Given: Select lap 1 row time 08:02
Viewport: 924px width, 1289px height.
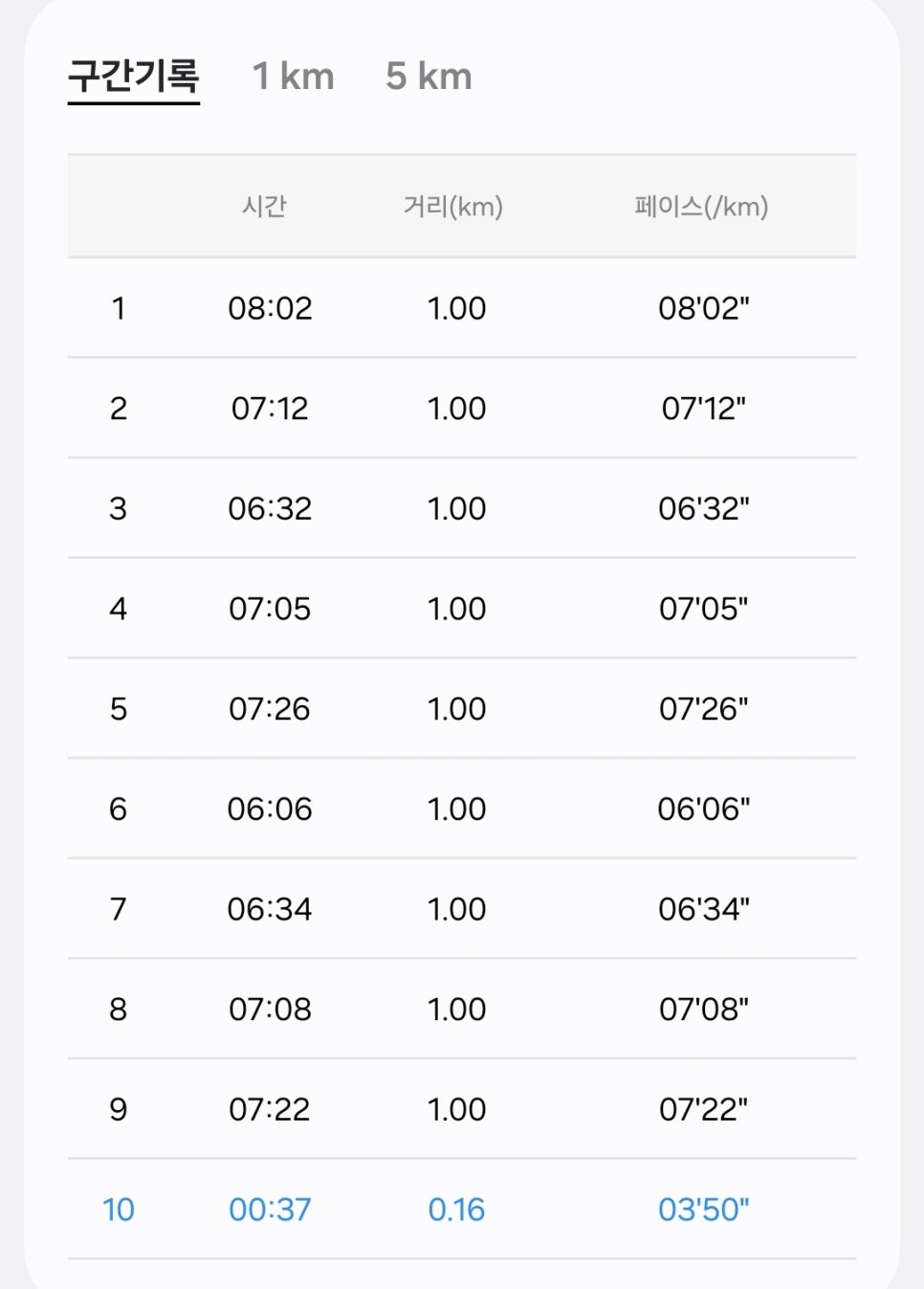Looking at the screenshot, I should tap(270, 308).
